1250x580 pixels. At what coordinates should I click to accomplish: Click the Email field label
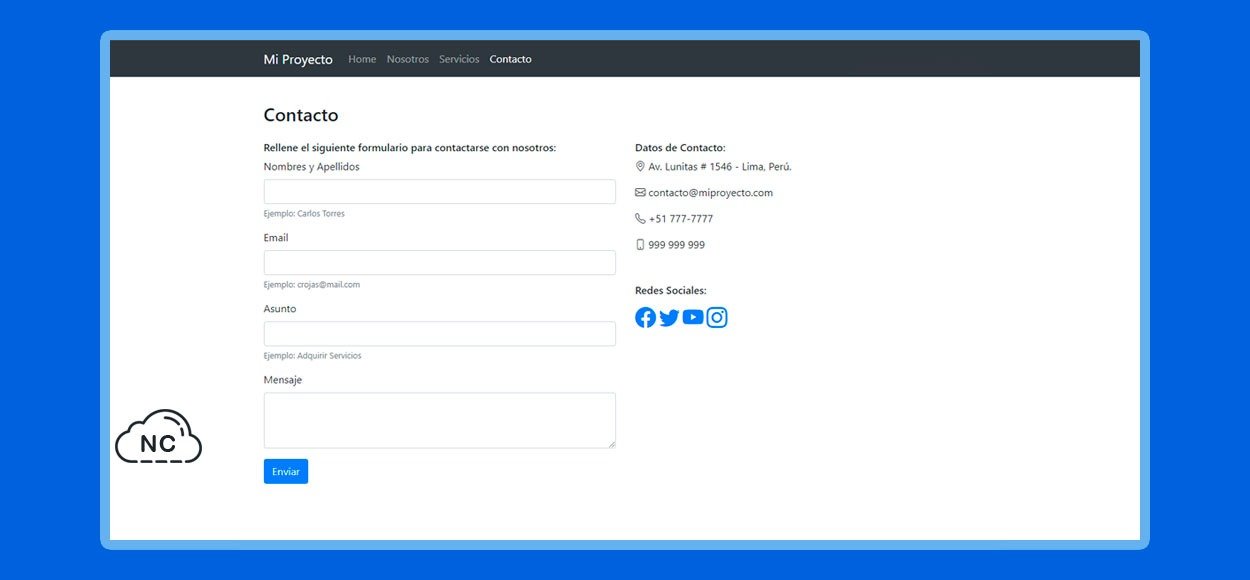click(276, 238)
